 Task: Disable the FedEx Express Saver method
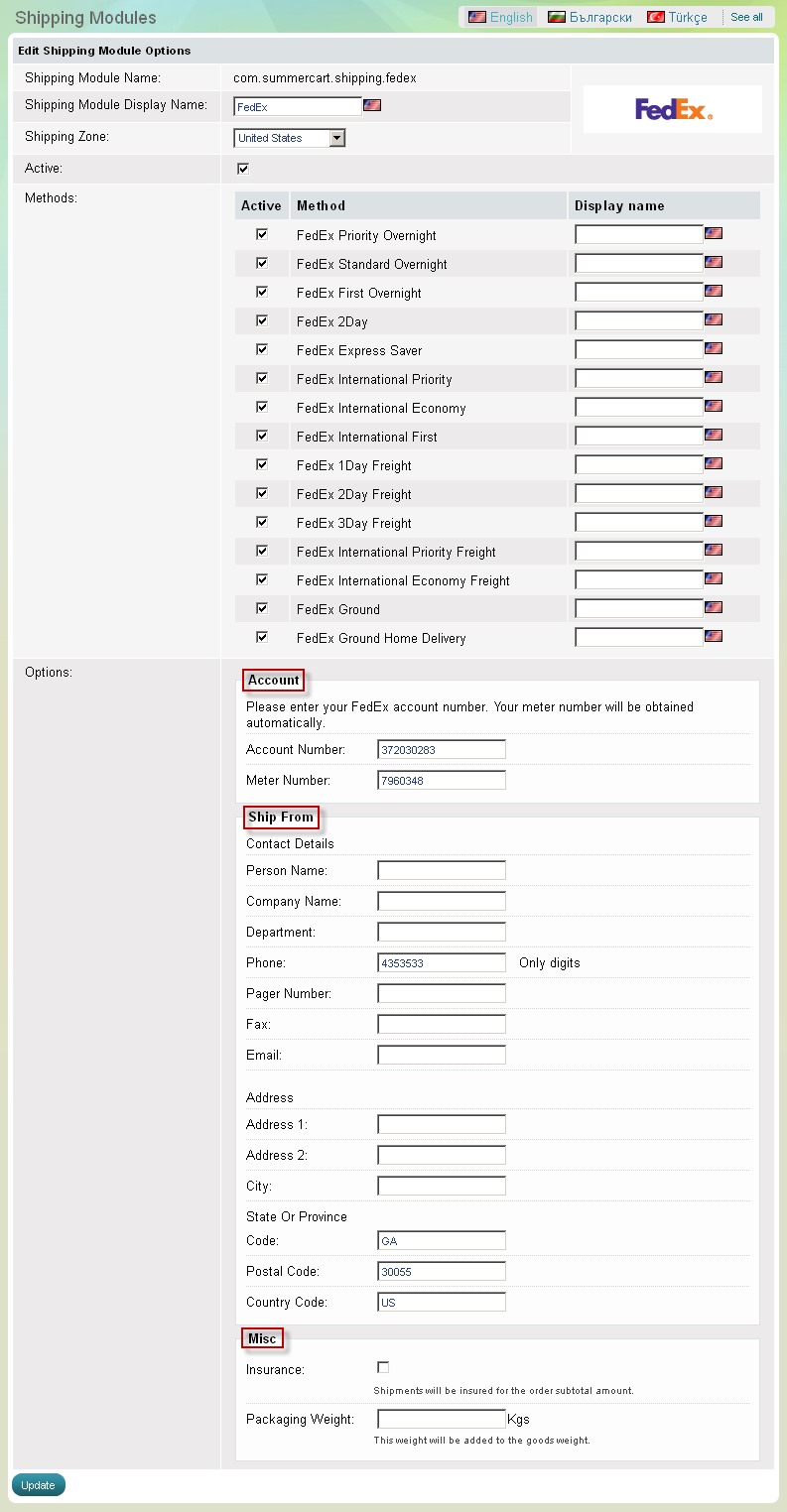pyautogui.click(x=262, y=349)
